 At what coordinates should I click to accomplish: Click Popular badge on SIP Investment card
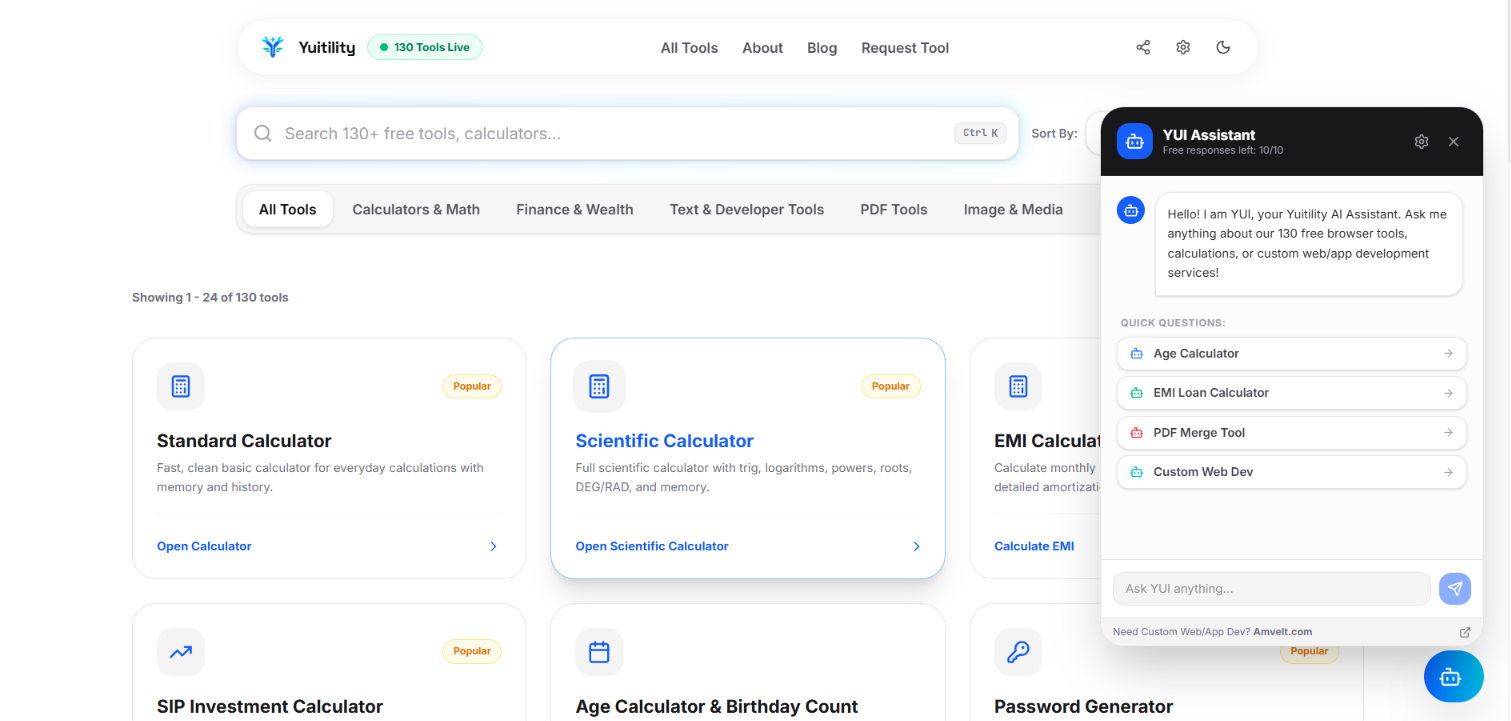(472, 651)
